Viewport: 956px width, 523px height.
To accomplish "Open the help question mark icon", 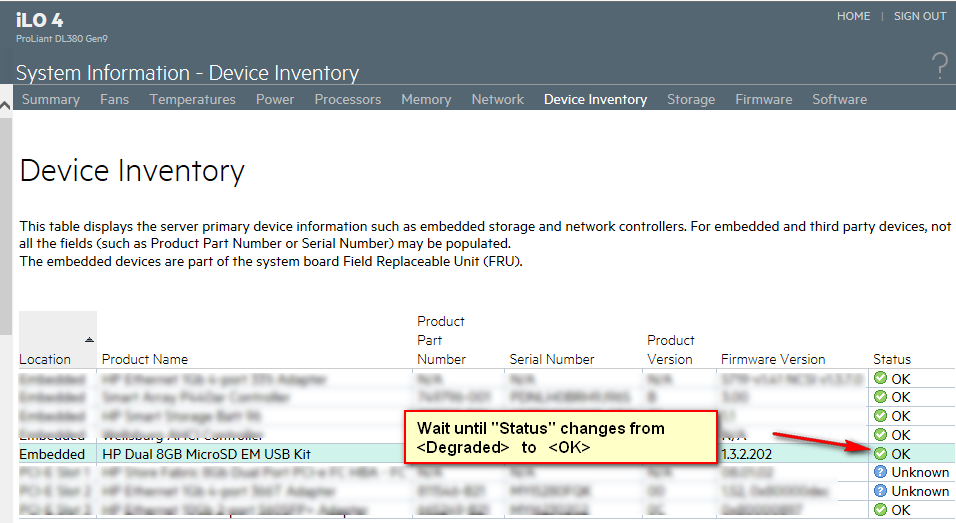I will [940, 65].
